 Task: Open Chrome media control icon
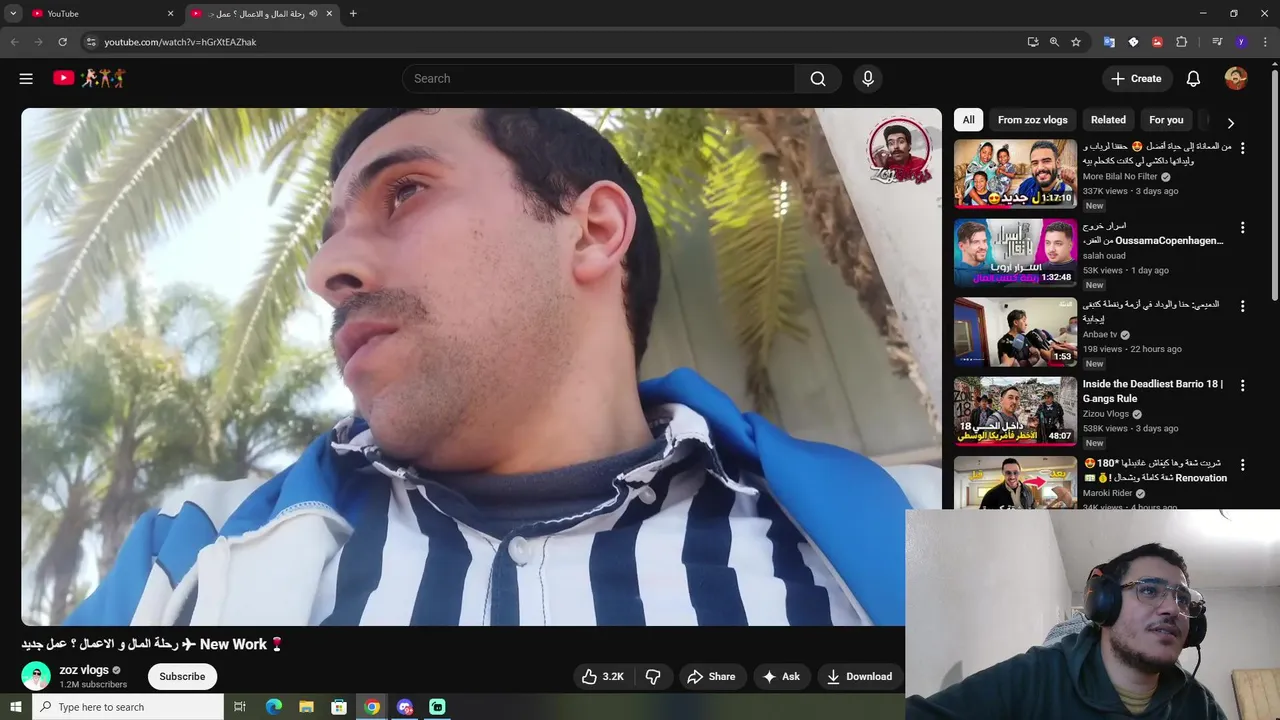tap(1217, 42)
